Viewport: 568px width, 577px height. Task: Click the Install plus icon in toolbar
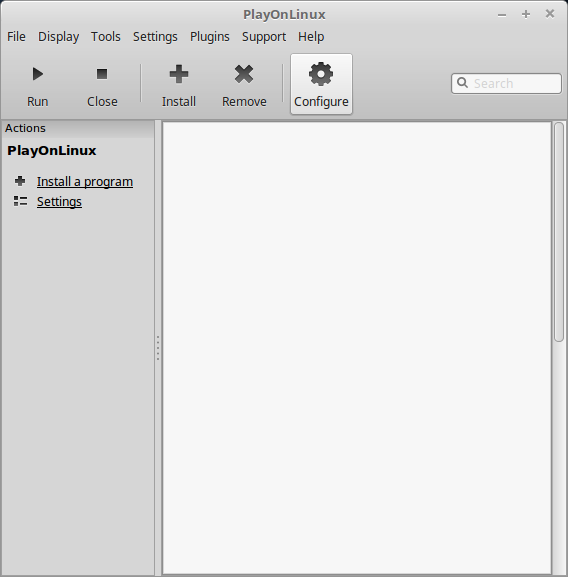click(179, 74)
